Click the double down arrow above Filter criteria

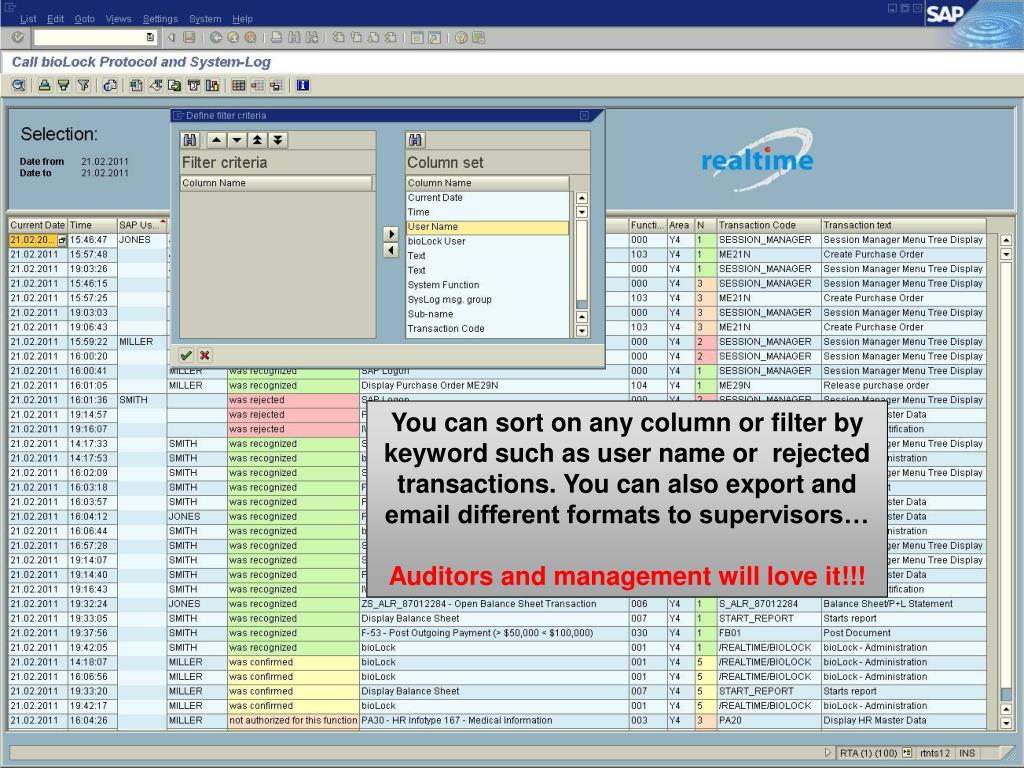click(x=278, y=140)
